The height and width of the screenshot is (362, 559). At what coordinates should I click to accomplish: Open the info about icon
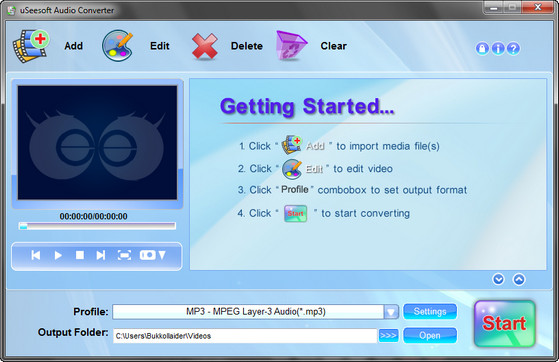coord(498,49)
